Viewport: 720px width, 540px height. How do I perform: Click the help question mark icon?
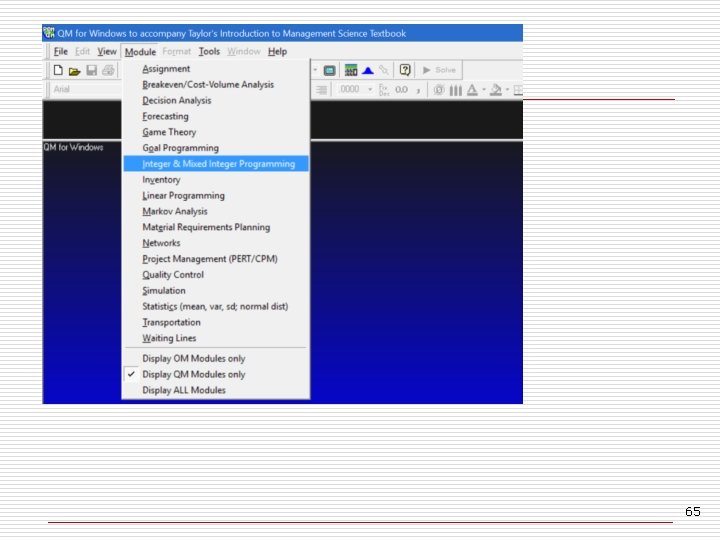pyautogui.click(x=405, y=70)
